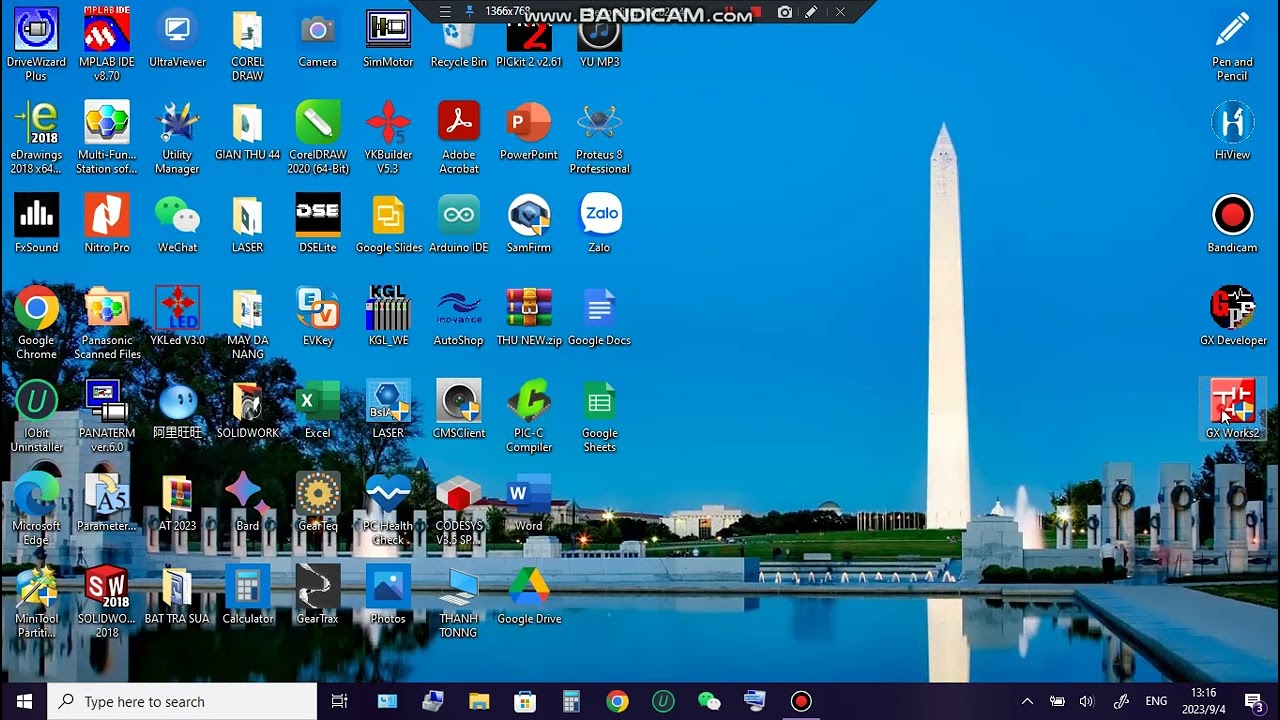The width and height of the screenshot is (1280, 720).
Task: Open the YKLed V3.0 icon
Action: [177, 316]
